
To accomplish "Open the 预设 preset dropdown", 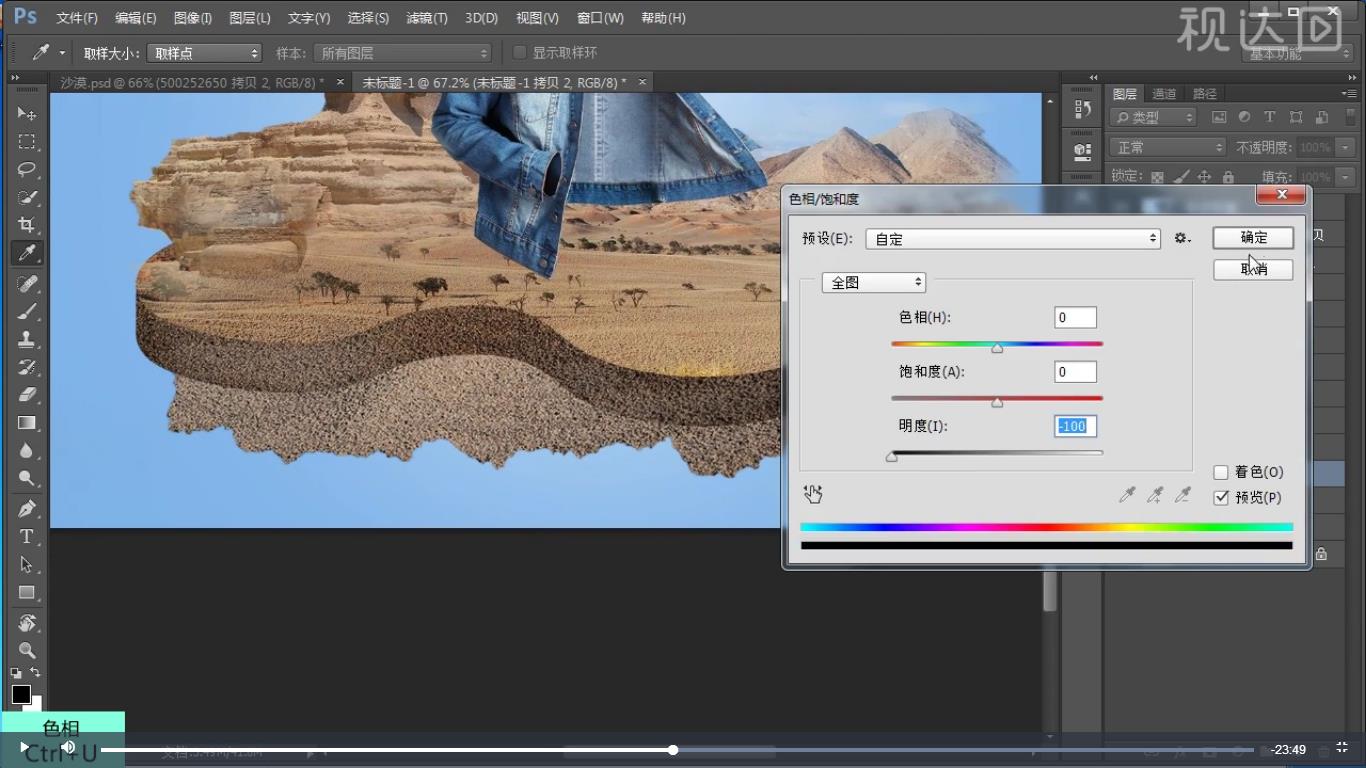I will [x=1012, y=239].
